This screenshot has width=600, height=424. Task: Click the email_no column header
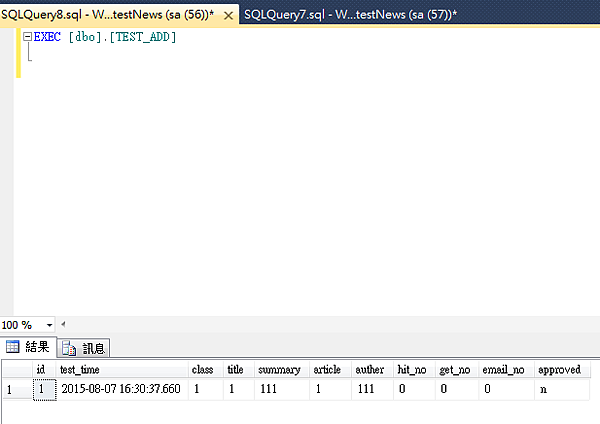(507, 370)
